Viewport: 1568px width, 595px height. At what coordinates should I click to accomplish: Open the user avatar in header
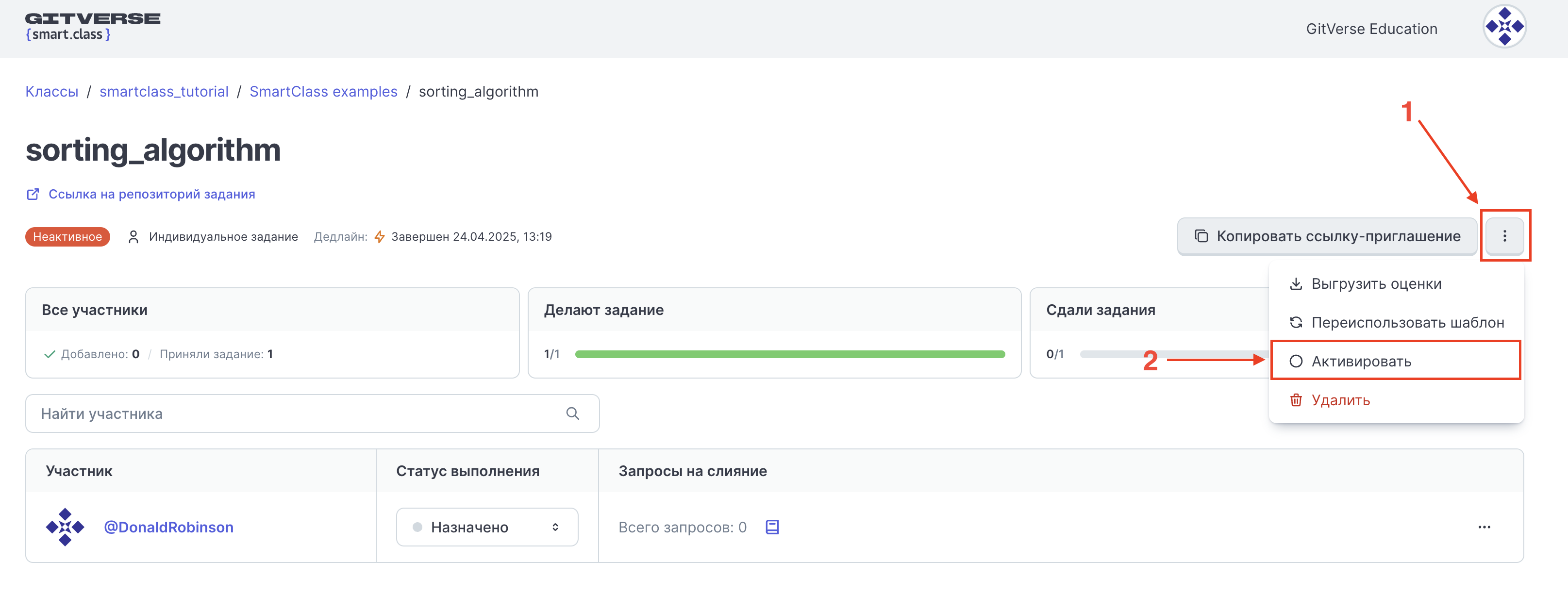[x=1504, y=27]
